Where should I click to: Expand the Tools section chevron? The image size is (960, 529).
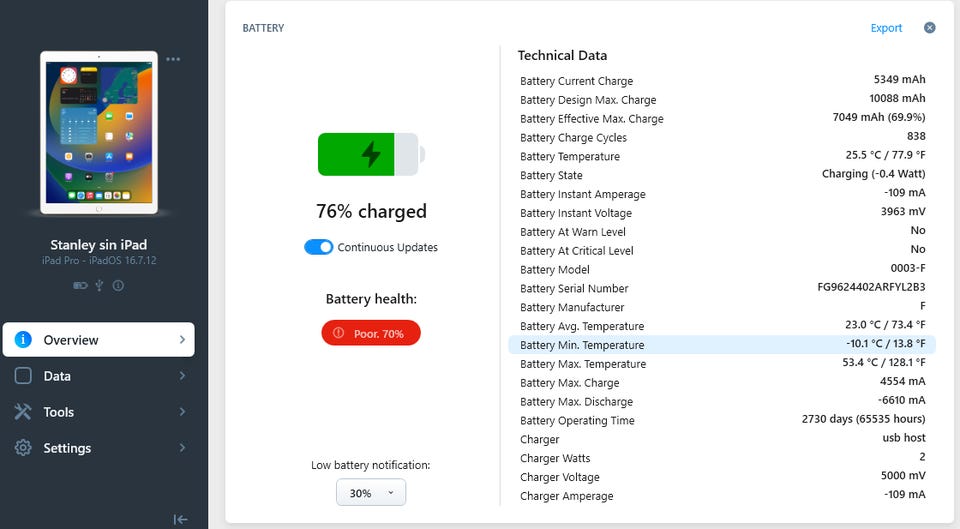click(x=182, y=412)
